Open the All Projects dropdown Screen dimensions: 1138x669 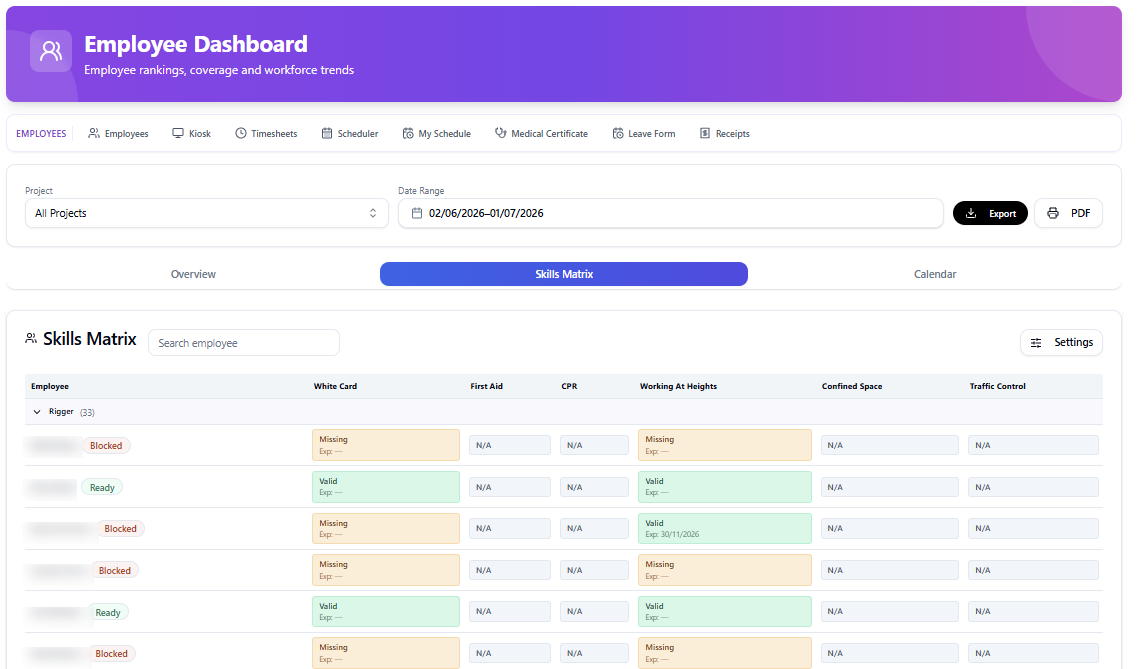[207, 213]
